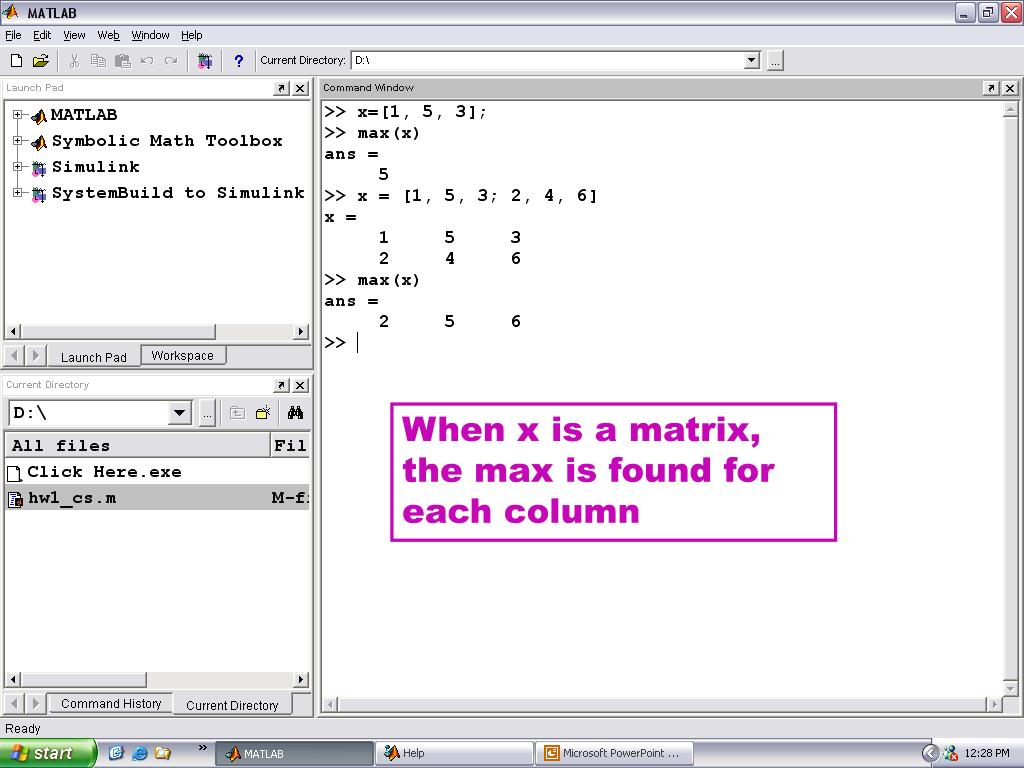The image size is (1024, 768).
Task: Close the Launch Pad panel
Action: [x=300, y=88]
